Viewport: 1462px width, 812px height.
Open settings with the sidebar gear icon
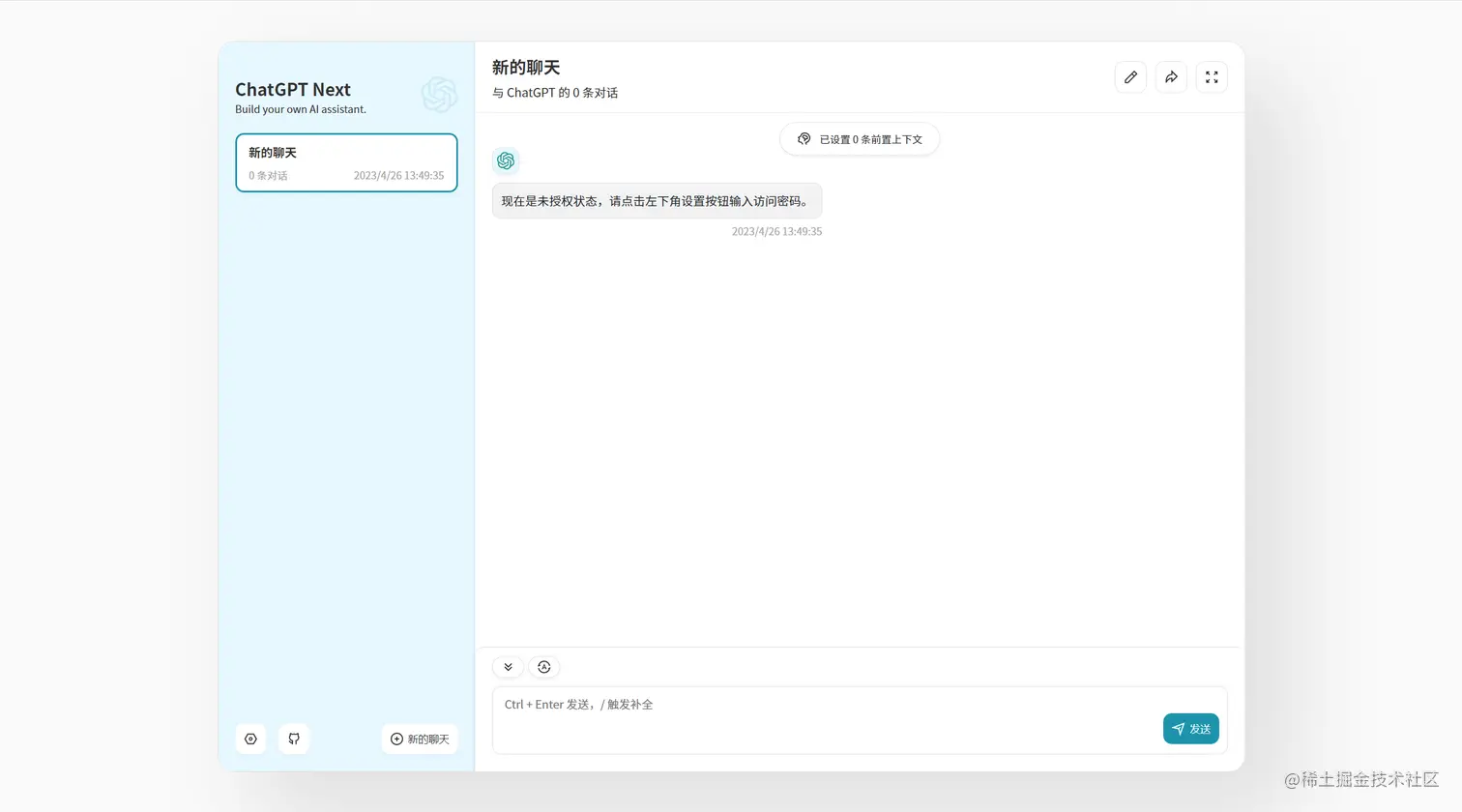point(250,739)
